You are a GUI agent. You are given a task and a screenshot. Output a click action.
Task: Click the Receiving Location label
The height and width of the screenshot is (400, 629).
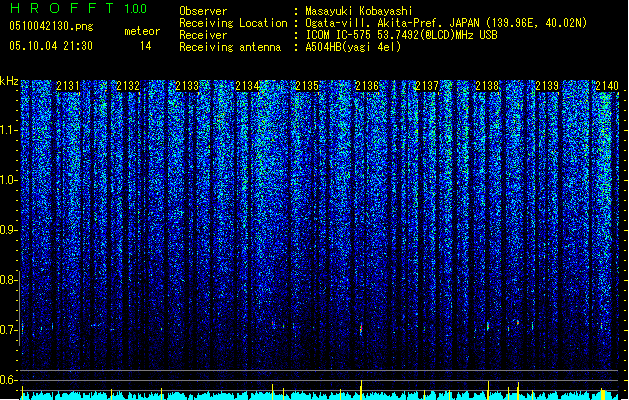coord(233,23)
